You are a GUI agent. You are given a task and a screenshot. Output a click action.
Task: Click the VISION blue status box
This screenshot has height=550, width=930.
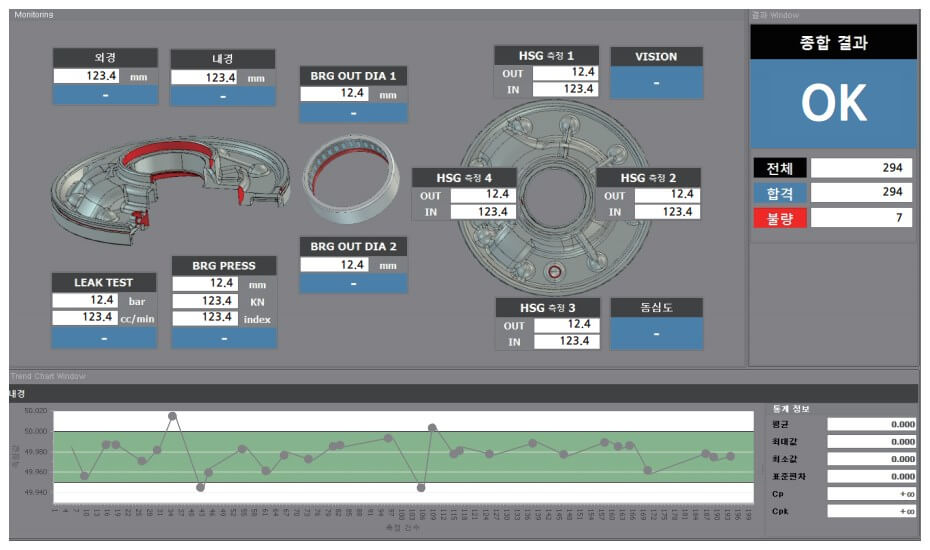coord(655,83)
